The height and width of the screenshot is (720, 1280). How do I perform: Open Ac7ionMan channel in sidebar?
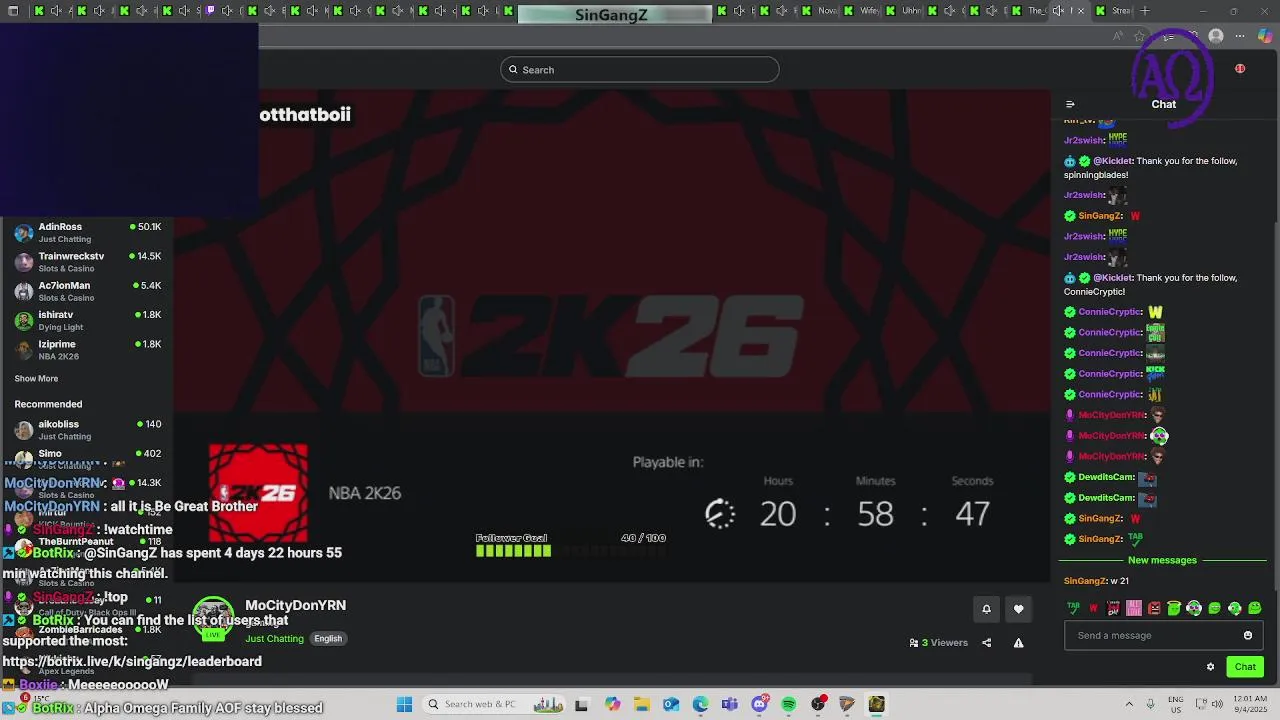87,291
